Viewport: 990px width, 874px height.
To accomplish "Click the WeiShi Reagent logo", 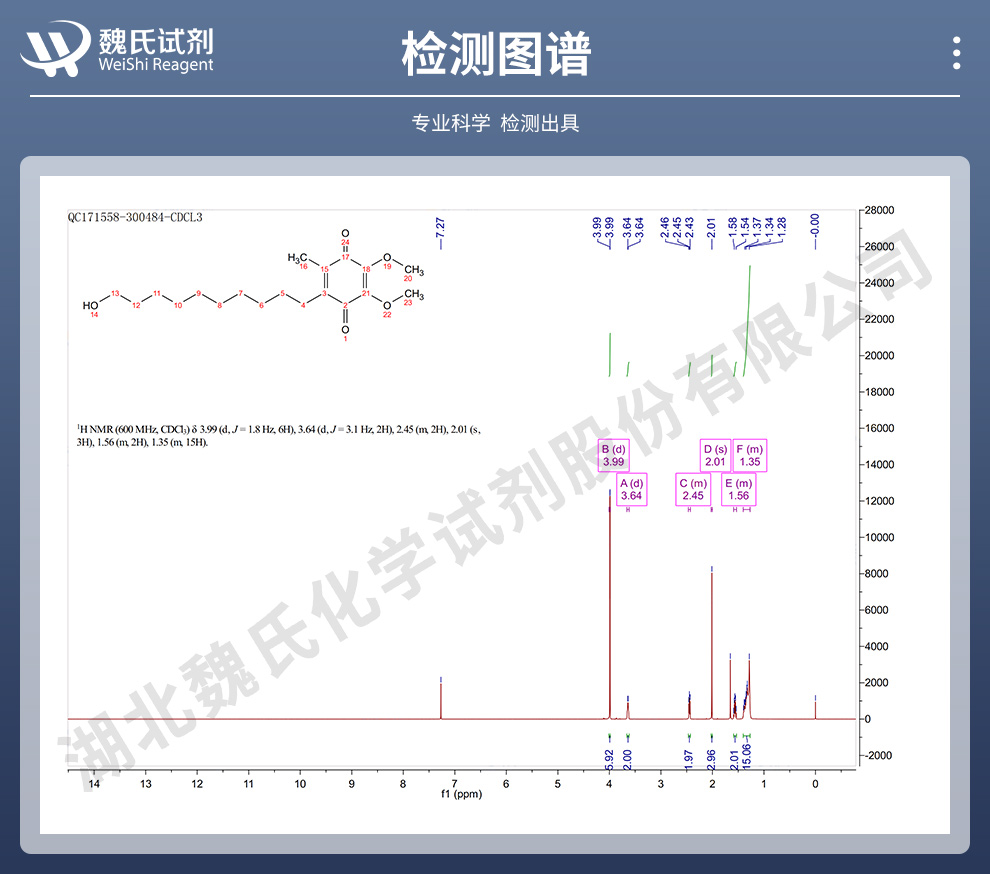I will 117,49.
